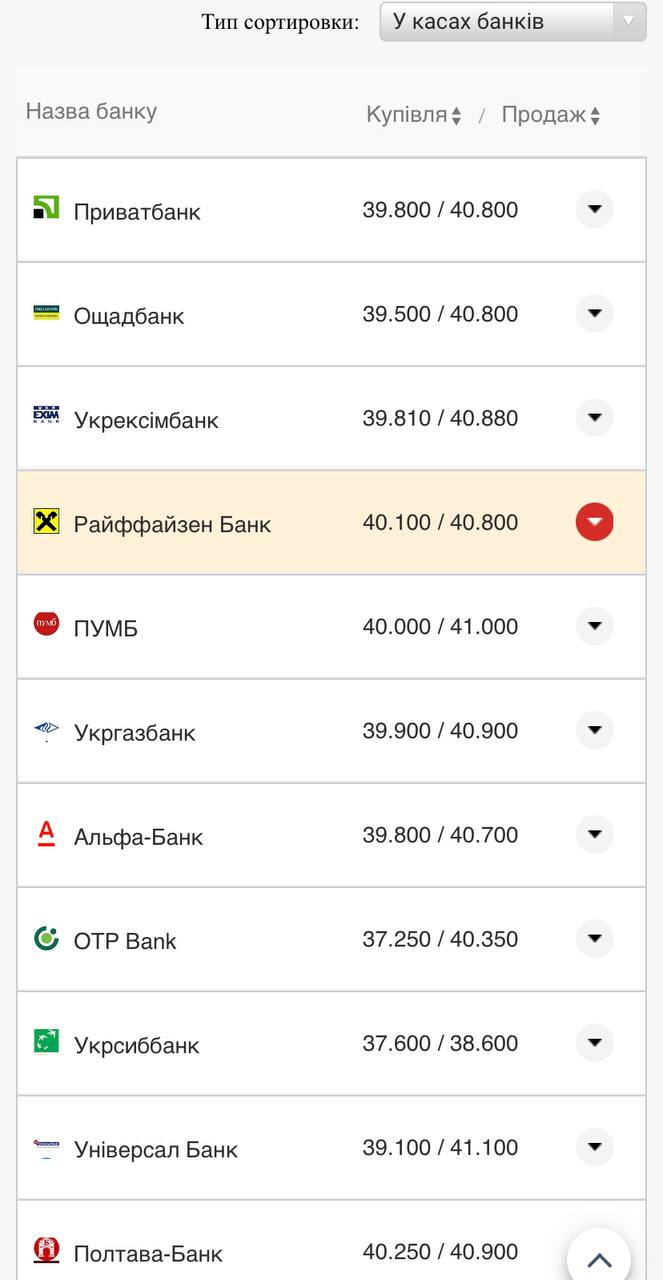Sort by Купівля column arrows

(456, 116)
